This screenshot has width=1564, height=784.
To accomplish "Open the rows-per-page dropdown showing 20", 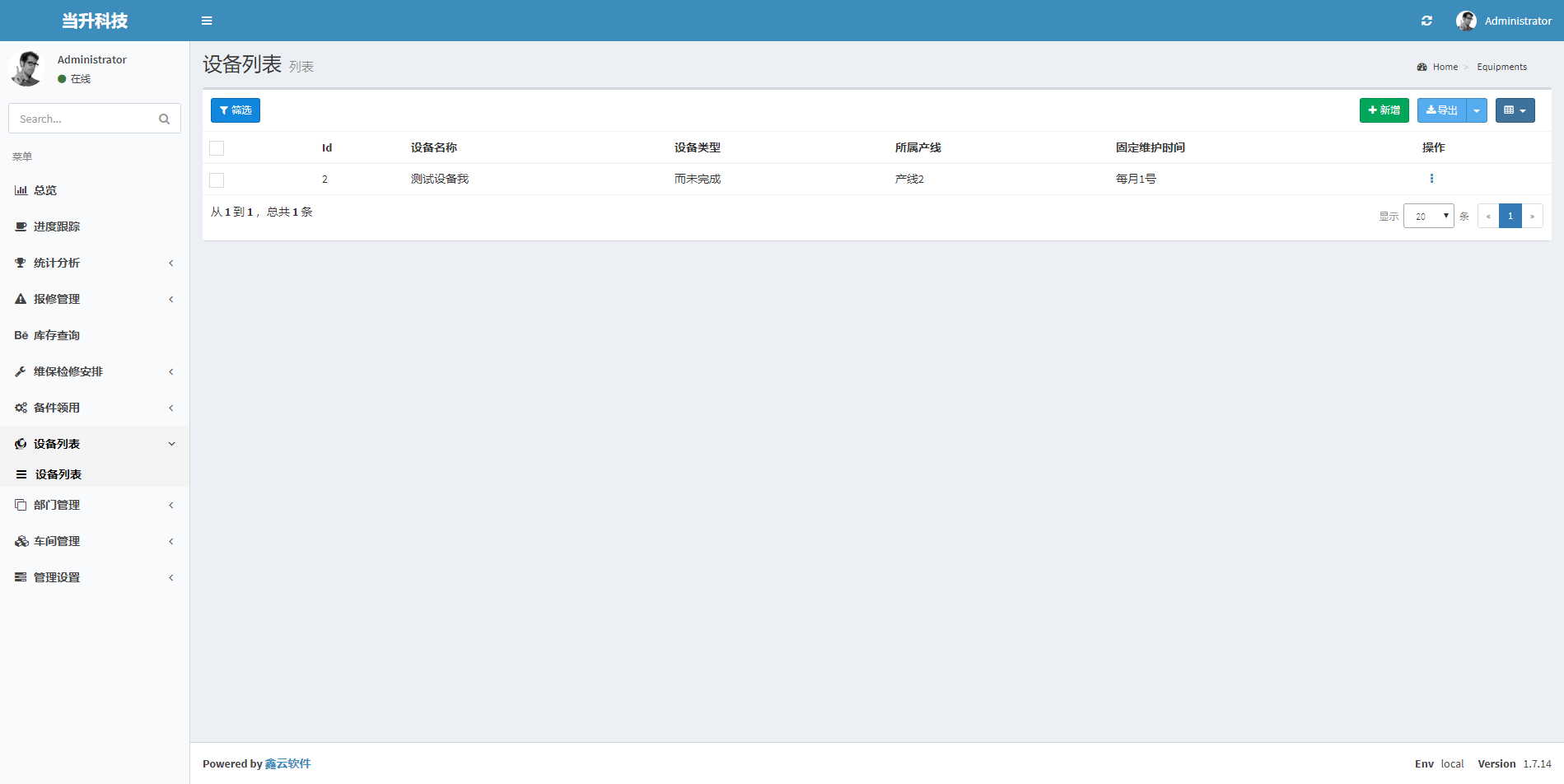I will coord(1428,216).
